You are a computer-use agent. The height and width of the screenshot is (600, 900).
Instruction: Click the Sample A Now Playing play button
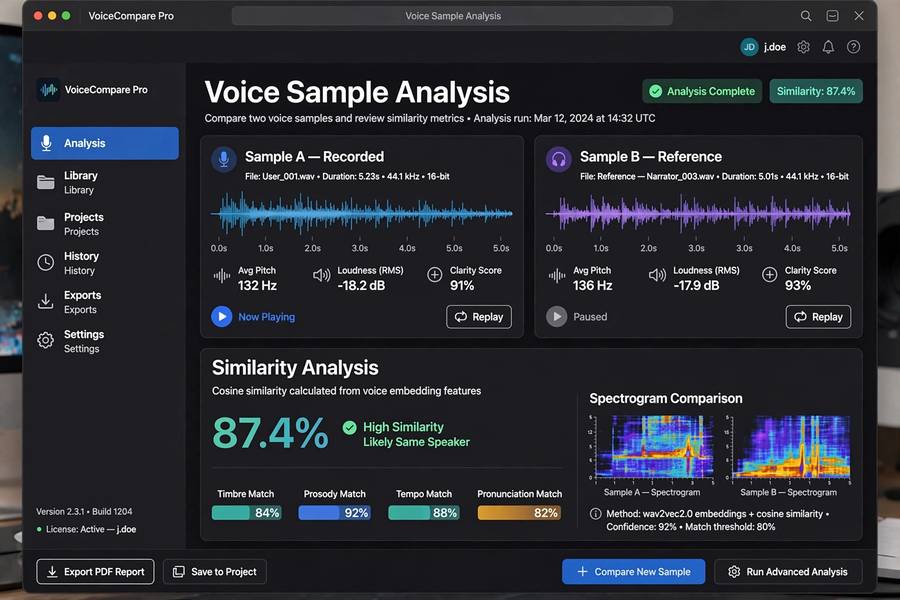(x=222, y=316)
